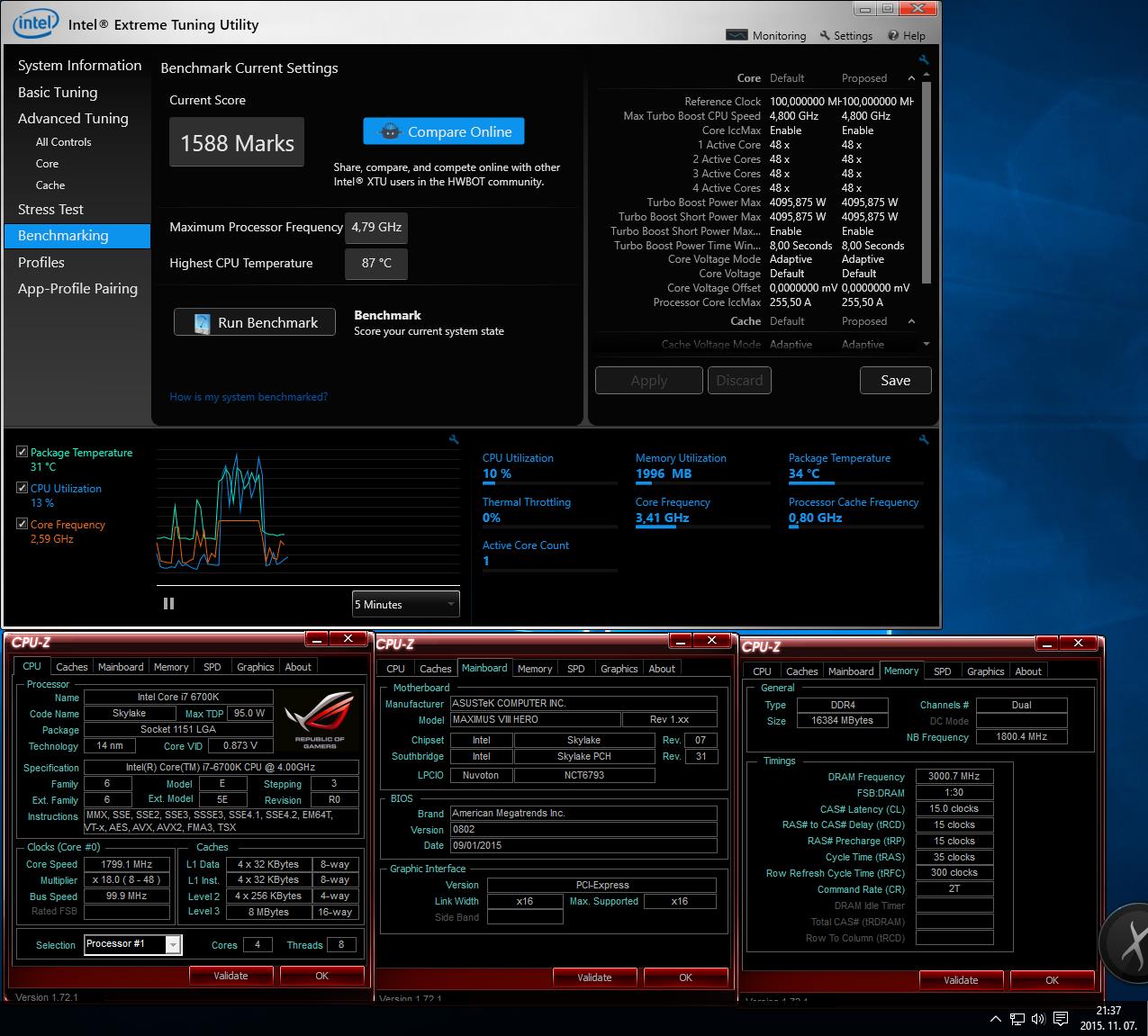The image size is (1148, 1036).
Task: Click OK in the first CPU-Z window
Action: pyautogui.click(x=321, y=976)
